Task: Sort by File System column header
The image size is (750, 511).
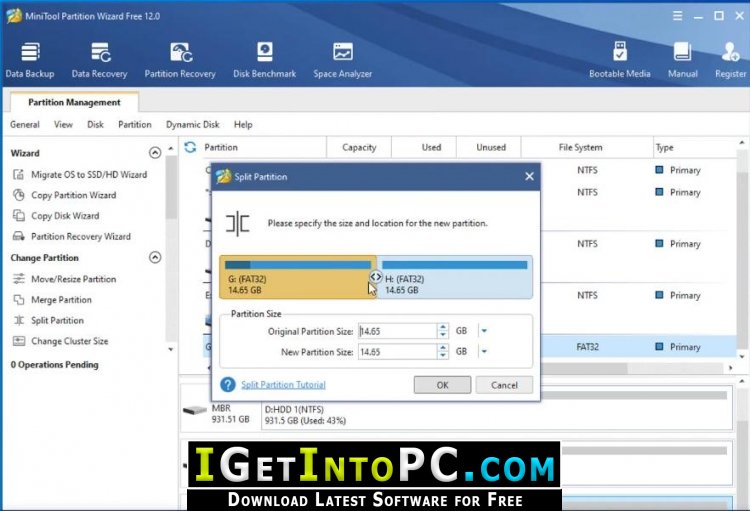Action: [x=580, y=147]
